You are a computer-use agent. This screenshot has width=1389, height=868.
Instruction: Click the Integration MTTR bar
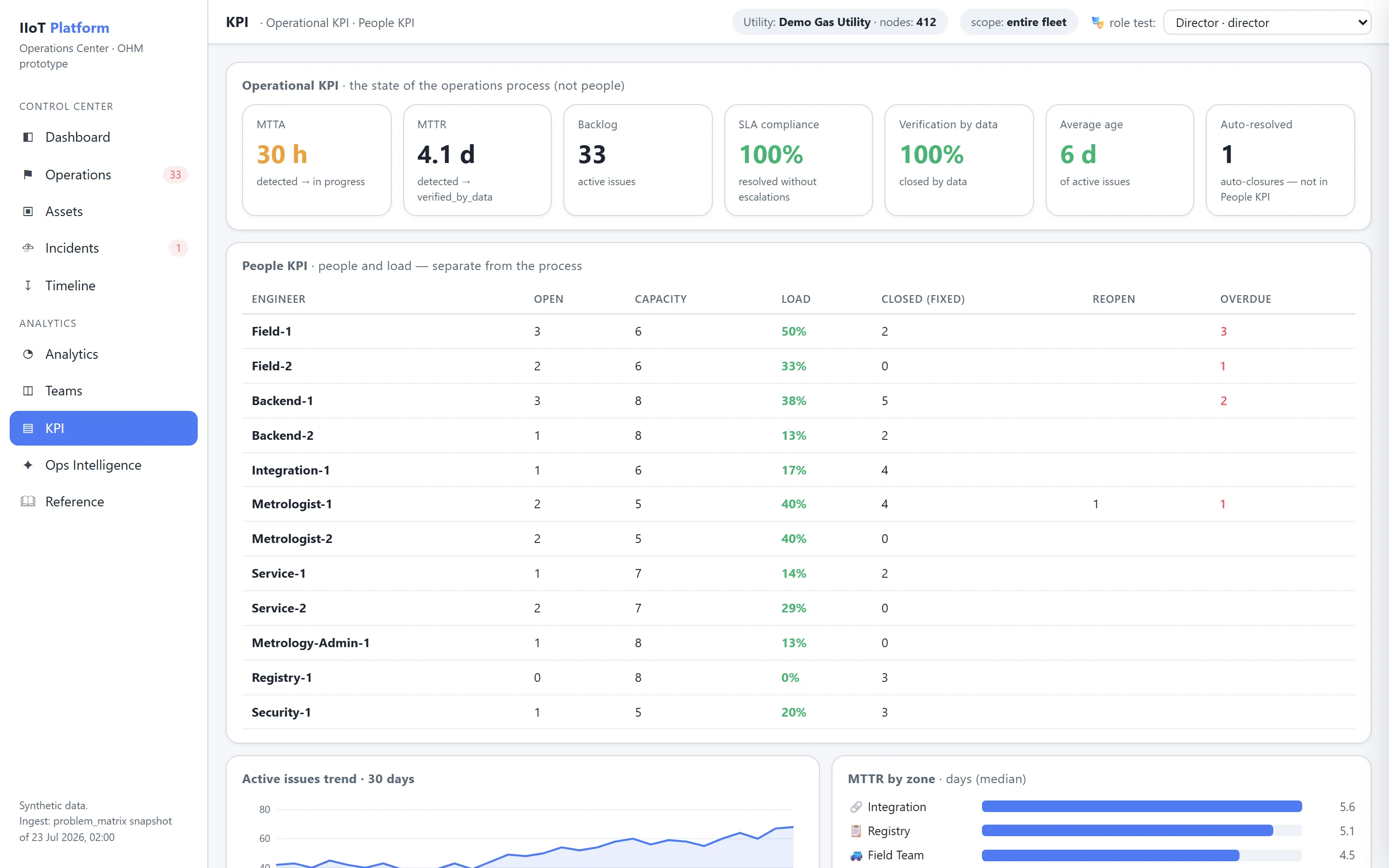[1142, 807]
